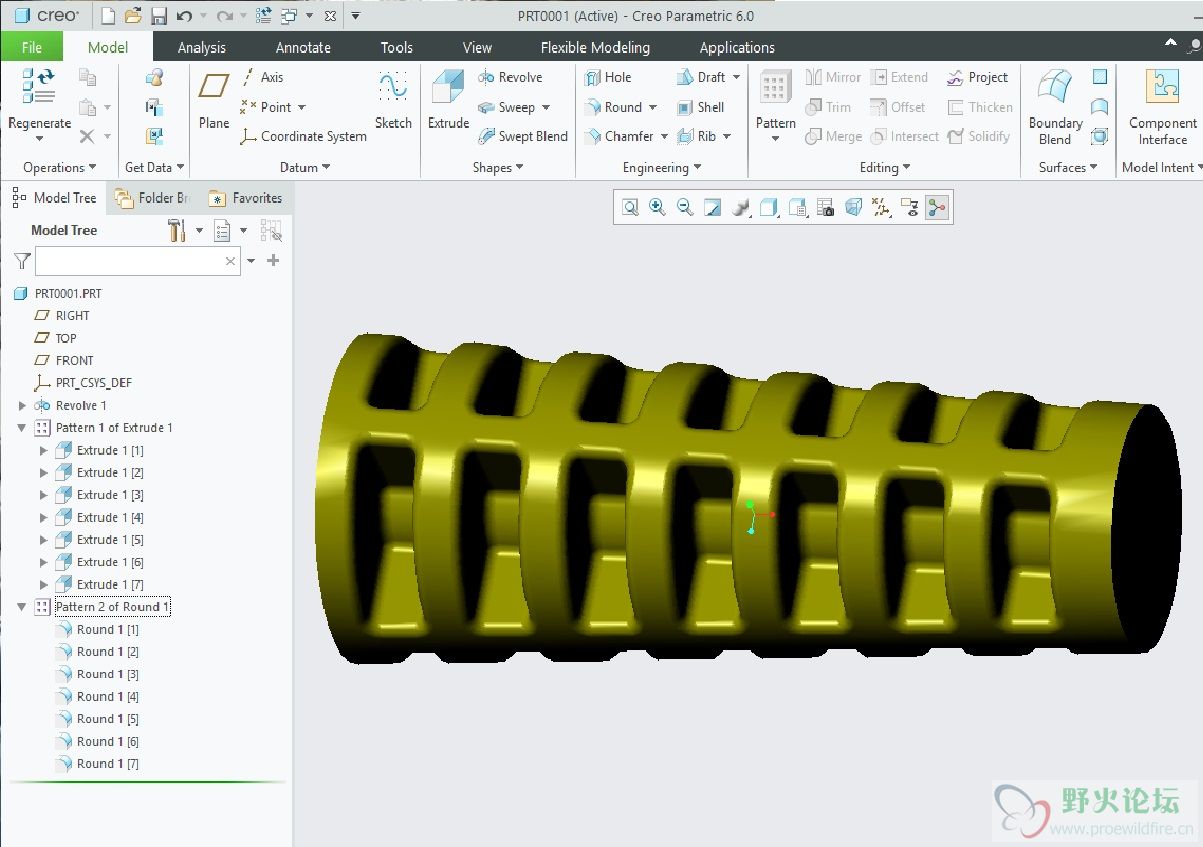The image size is (1203, 847).
Task: Open saved orientations icon
Action: [798, 207]
